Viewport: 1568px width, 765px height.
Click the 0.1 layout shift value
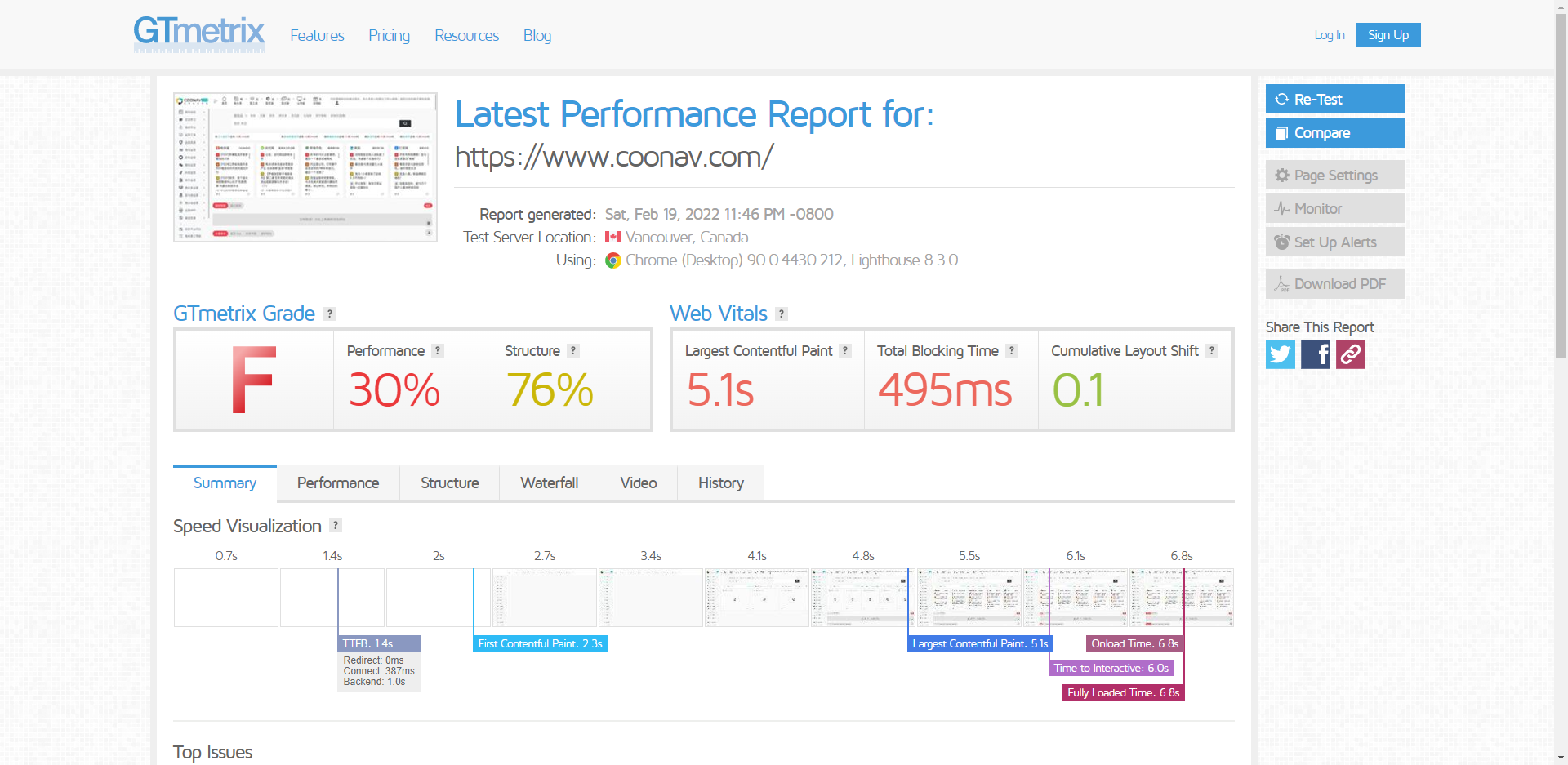point(1078,389)
